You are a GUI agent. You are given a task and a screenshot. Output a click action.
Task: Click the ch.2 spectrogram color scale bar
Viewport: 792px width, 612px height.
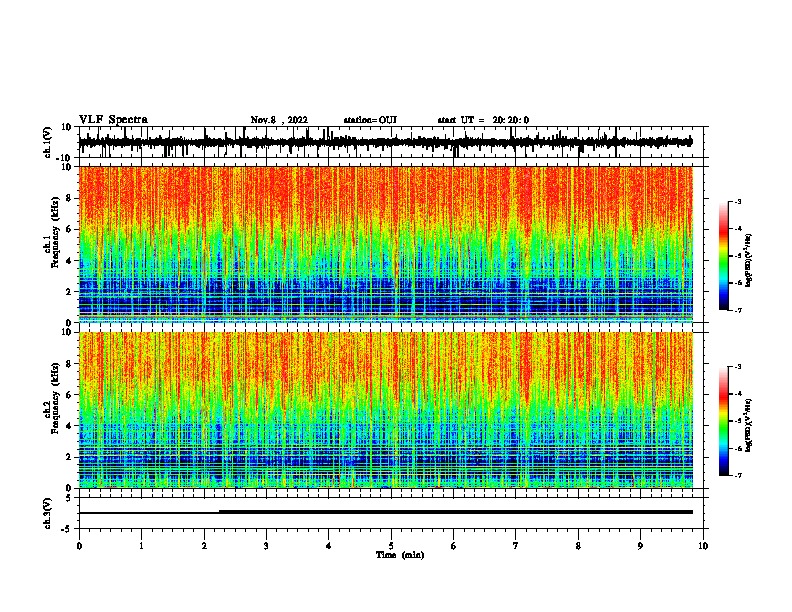click(x=724, y=421)
